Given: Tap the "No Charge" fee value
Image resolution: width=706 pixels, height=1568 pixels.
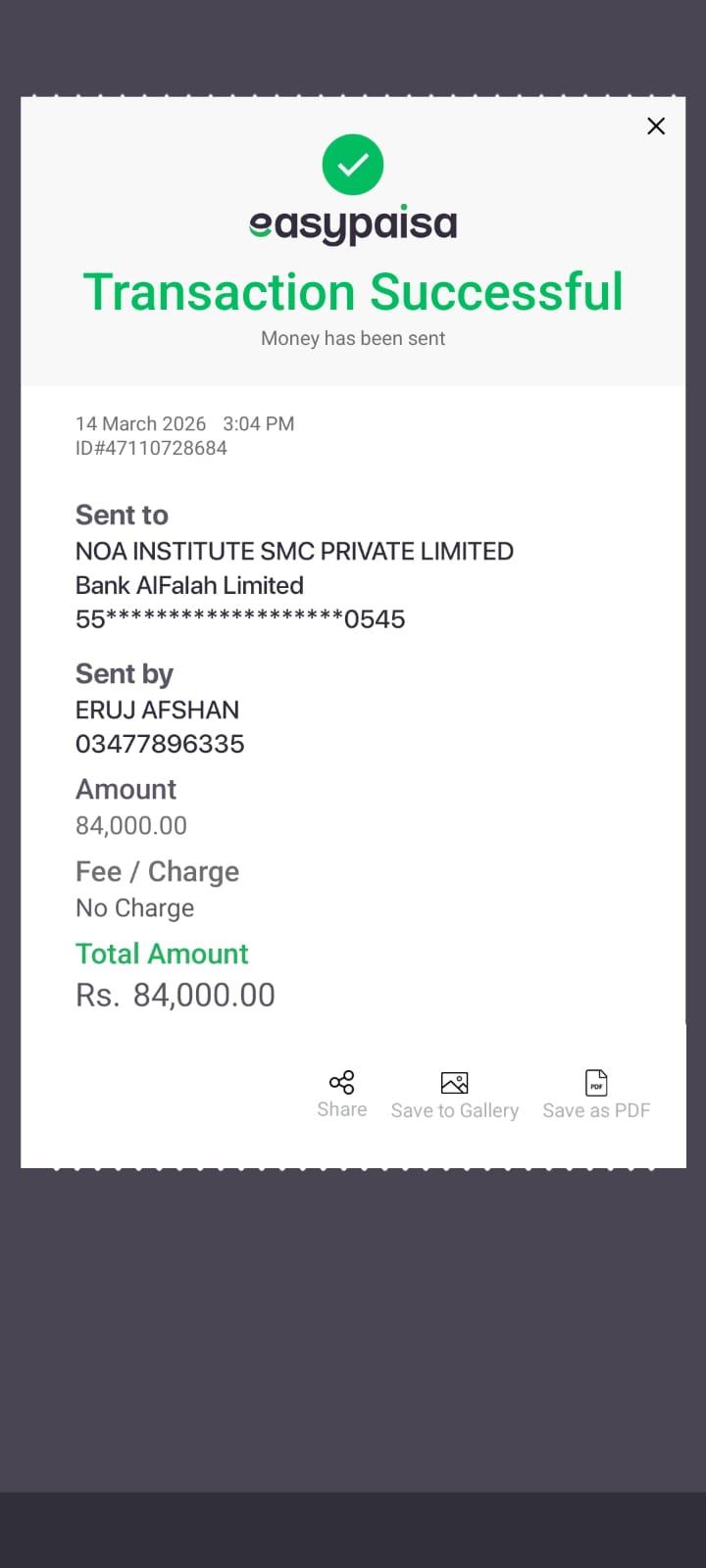Looking at the screenshot, I should (134, 908).
